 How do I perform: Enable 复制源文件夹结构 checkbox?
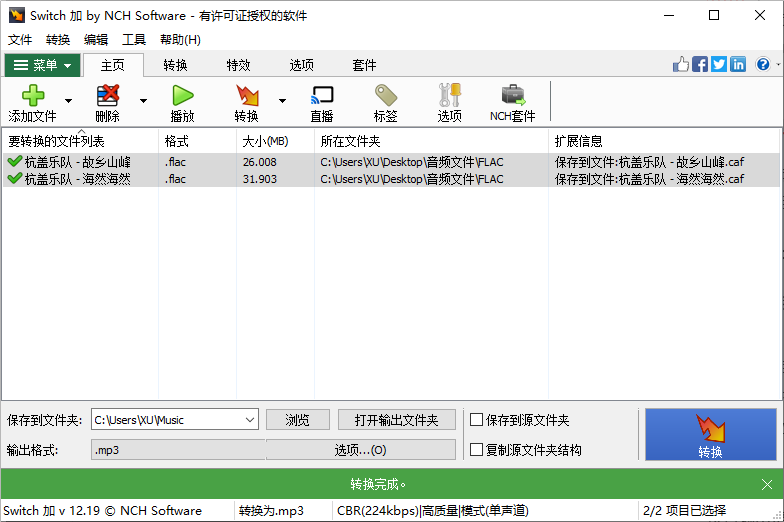tap(476, 450)
